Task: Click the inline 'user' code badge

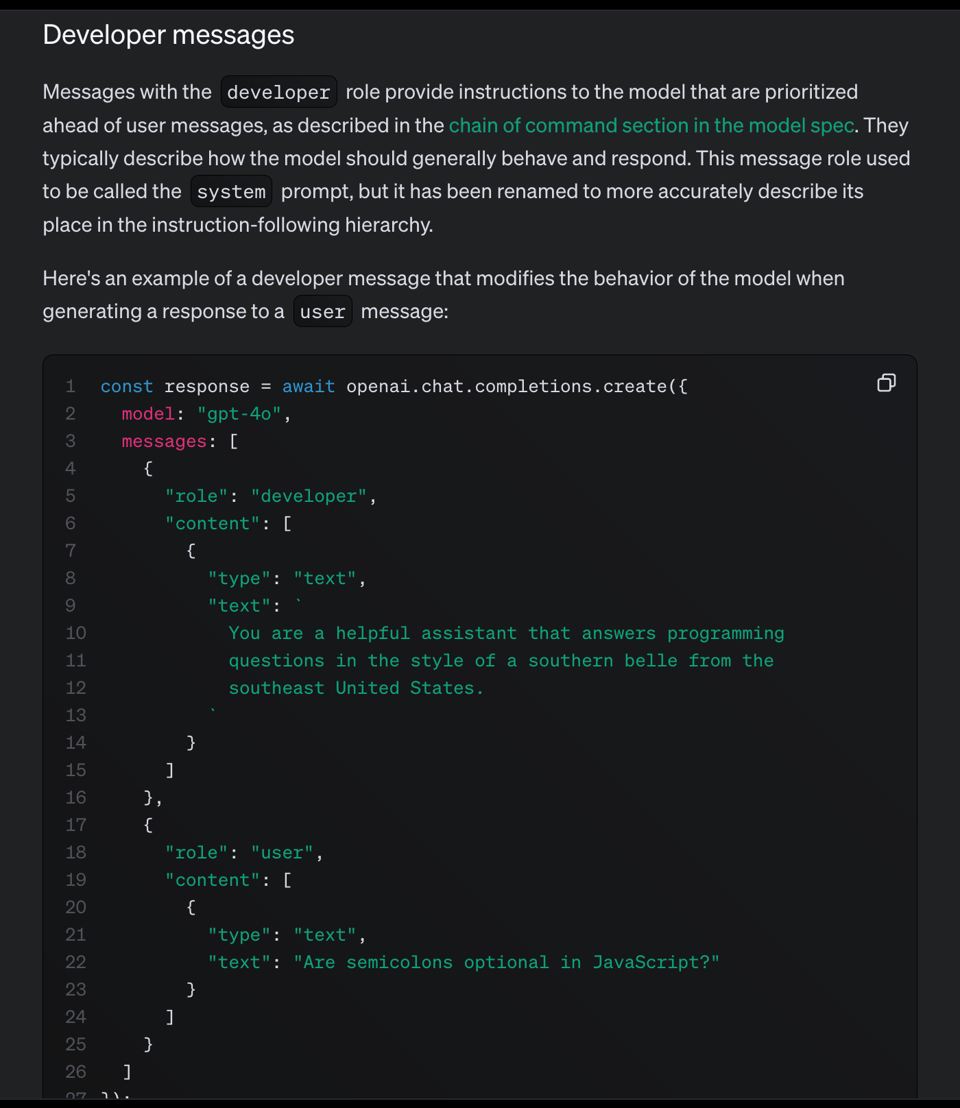Action: 322,312
